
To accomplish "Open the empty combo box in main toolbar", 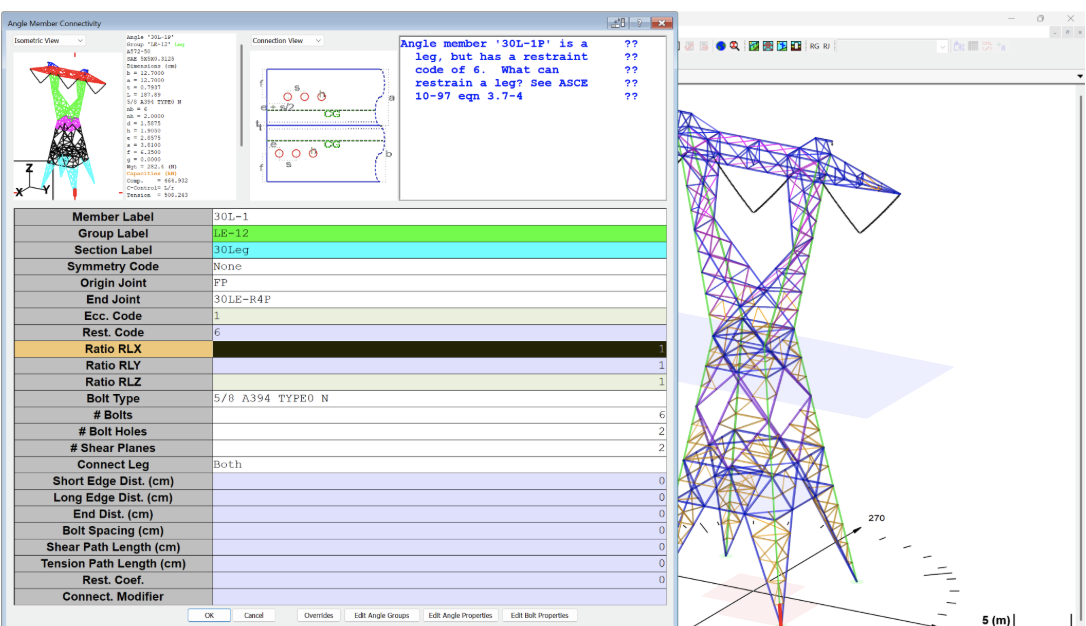I will 892,46.
